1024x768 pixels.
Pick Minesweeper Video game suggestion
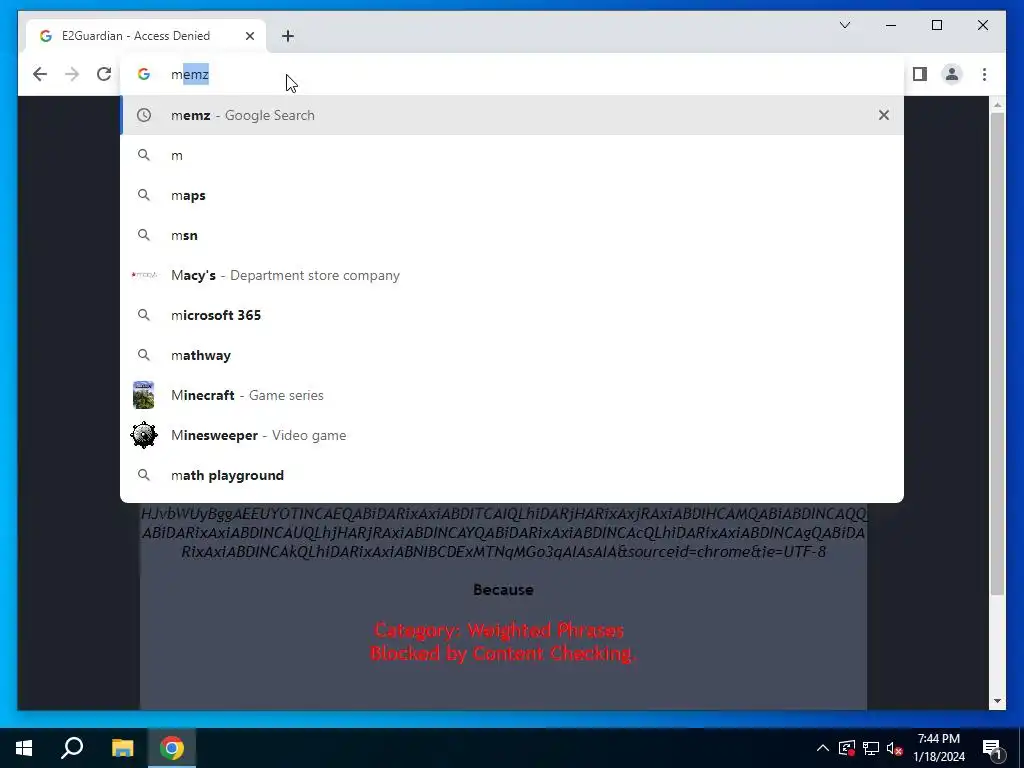point(512,435)
